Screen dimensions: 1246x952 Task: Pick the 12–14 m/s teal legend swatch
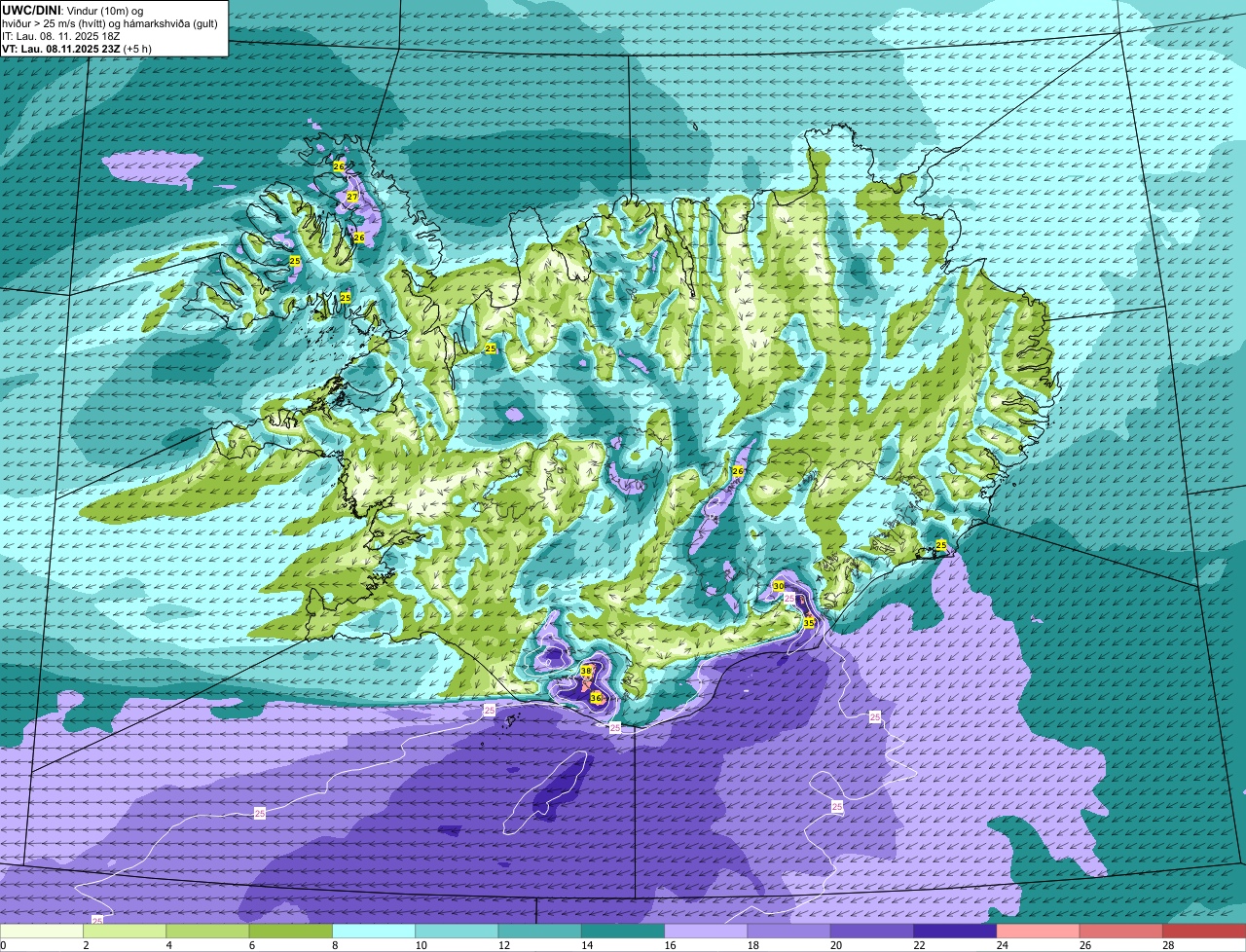[540, 931]
